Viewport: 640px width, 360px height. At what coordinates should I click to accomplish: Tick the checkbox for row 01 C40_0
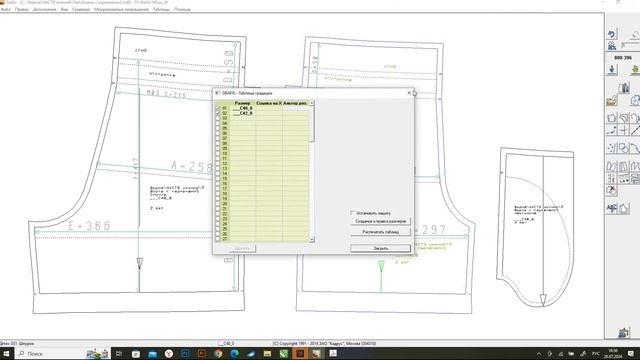pyautogui.click(x=218, y=108)
